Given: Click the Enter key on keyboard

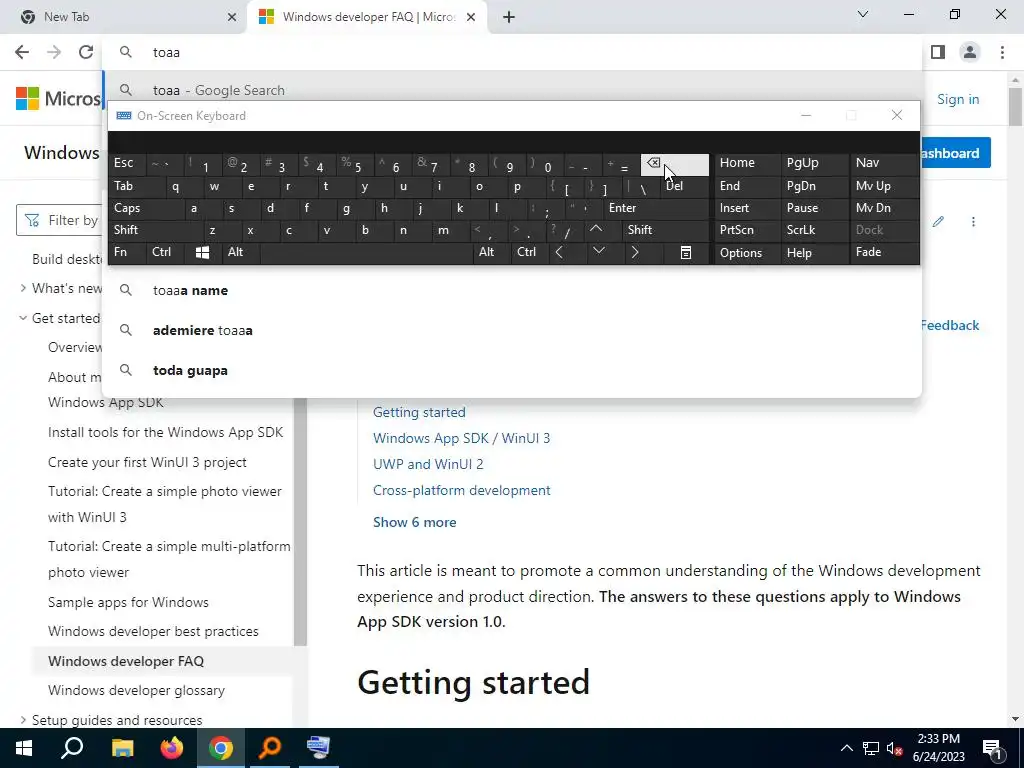Looking at the screenshot, I should 655,208.
